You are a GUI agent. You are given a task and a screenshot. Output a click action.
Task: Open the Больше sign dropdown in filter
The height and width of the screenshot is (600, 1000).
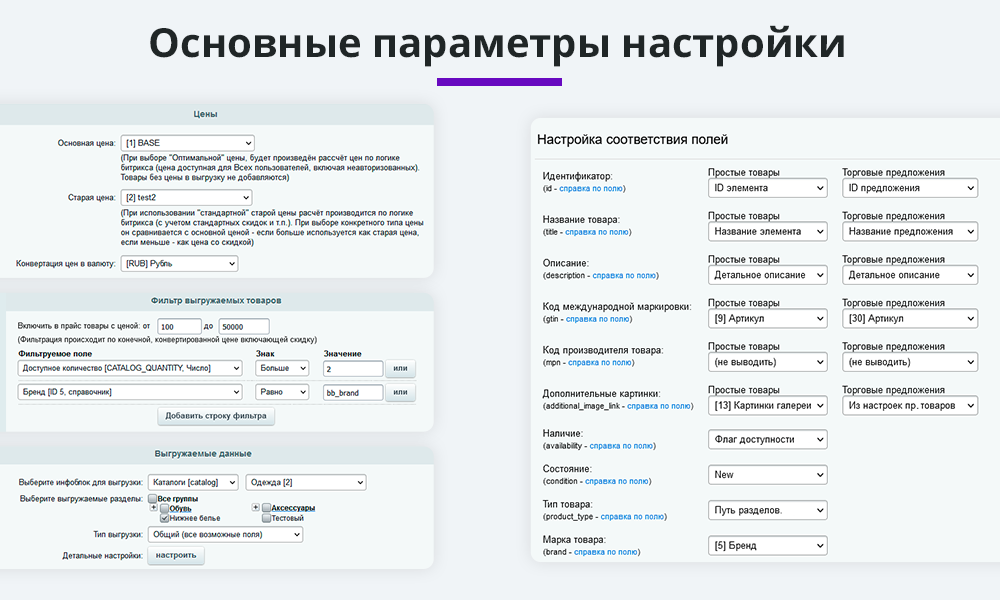tap(282, 368)
